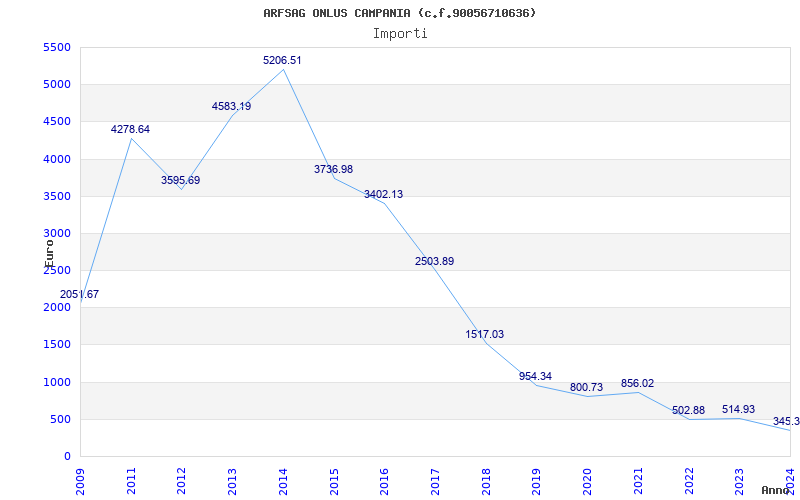The height and width of the screenshot is (500, 800).
Task: Click x-axis year 2015
Action: [334, 482]
